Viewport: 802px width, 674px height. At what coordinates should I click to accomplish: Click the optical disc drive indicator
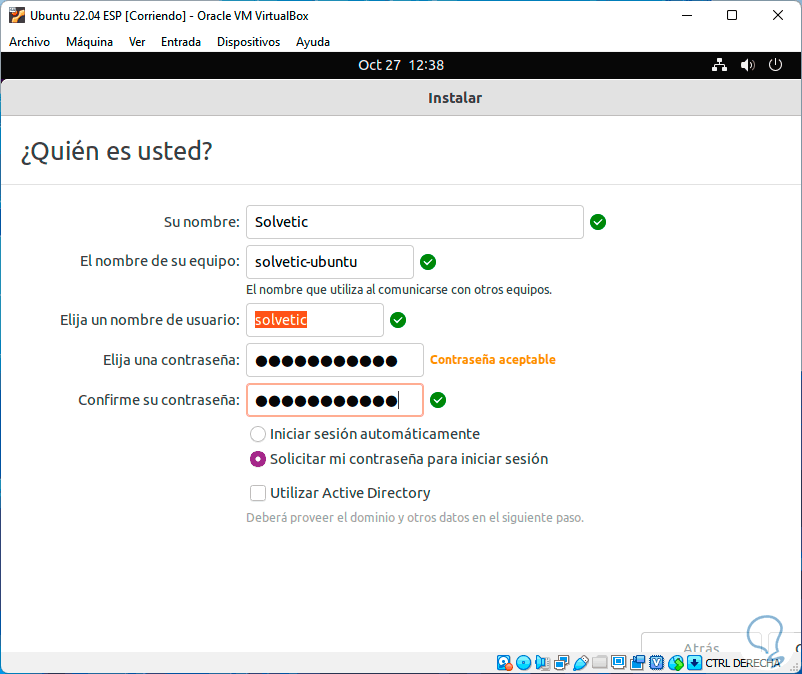tap(523, 663)
